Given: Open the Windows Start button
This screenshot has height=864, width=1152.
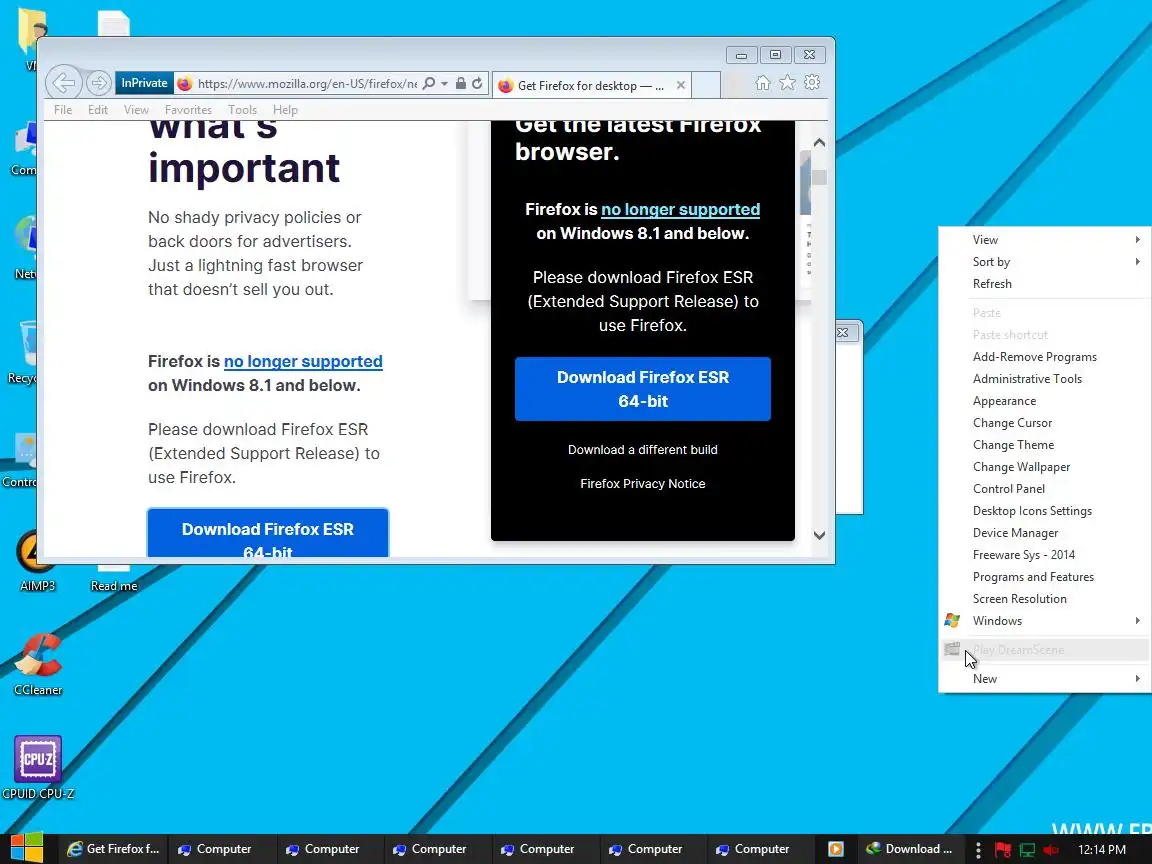Looking at the screenshot, I should point(26,849).
